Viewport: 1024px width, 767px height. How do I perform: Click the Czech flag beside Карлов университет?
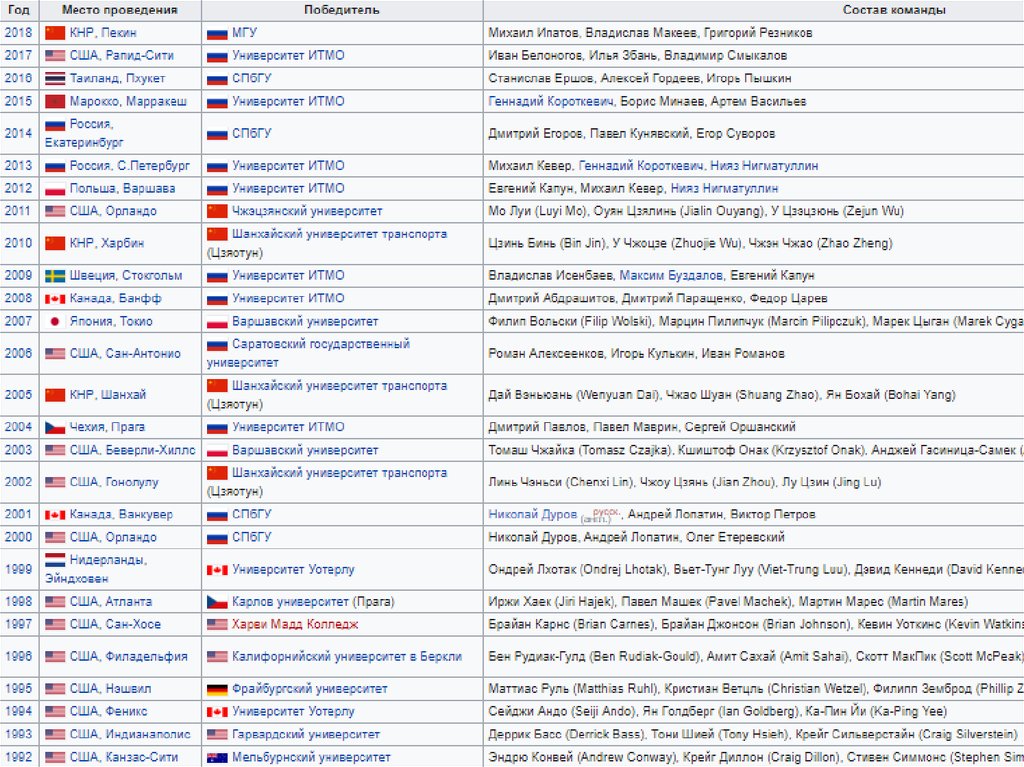(x=217, y=602)
